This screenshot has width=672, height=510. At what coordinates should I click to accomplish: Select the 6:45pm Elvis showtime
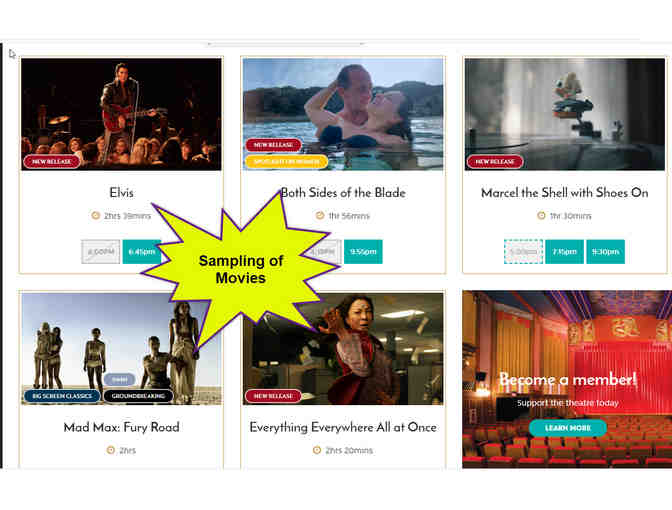click(142, 252)
